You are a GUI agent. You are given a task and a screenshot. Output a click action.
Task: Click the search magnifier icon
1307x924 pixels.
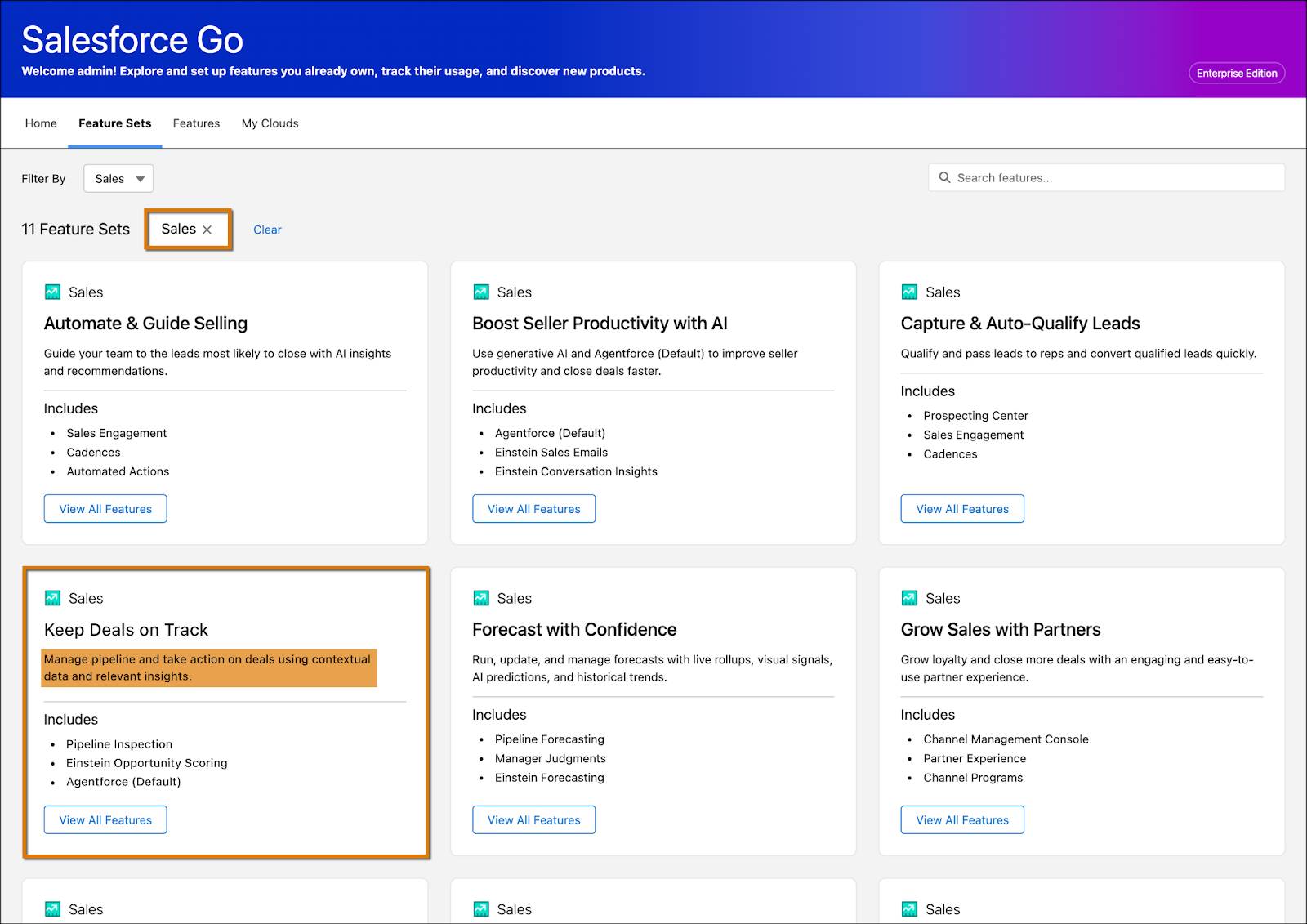[944, 177]
